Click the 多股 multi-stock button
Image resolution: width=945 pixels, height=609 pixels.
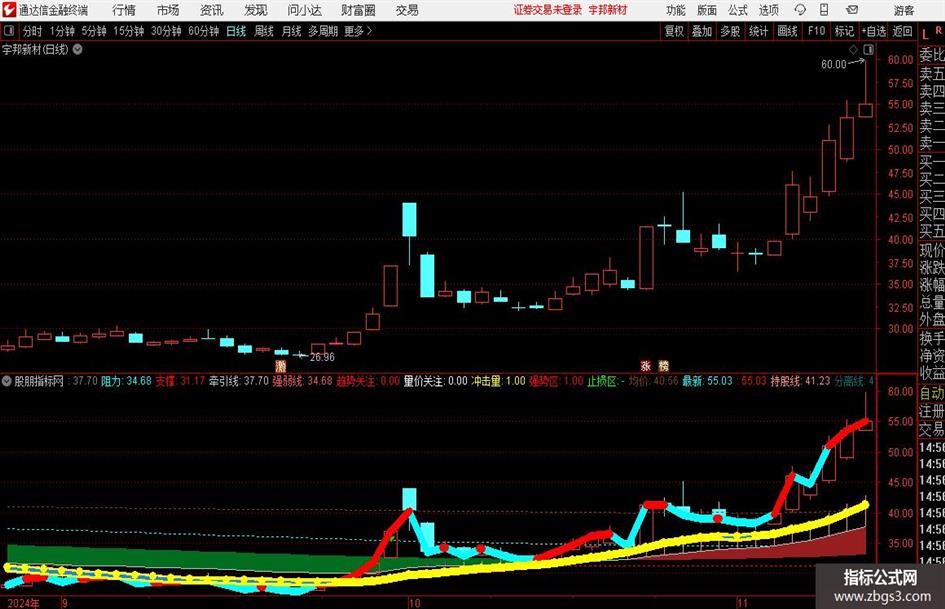pyautogui.click(x=730, y=31)
